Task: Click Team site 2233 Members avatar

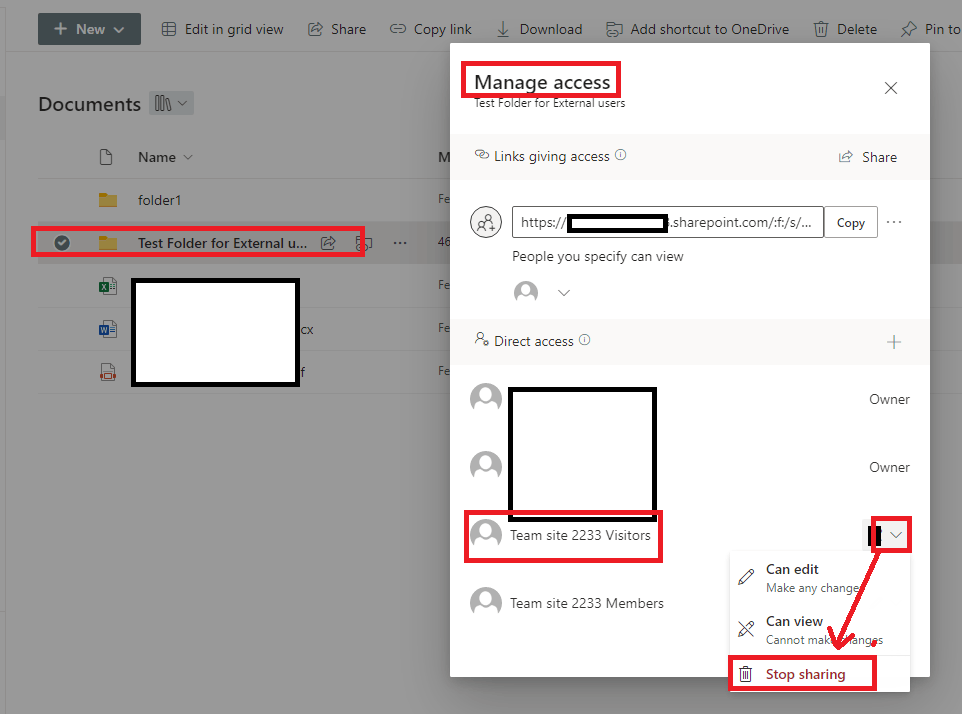Action: [x=486, y=603]
